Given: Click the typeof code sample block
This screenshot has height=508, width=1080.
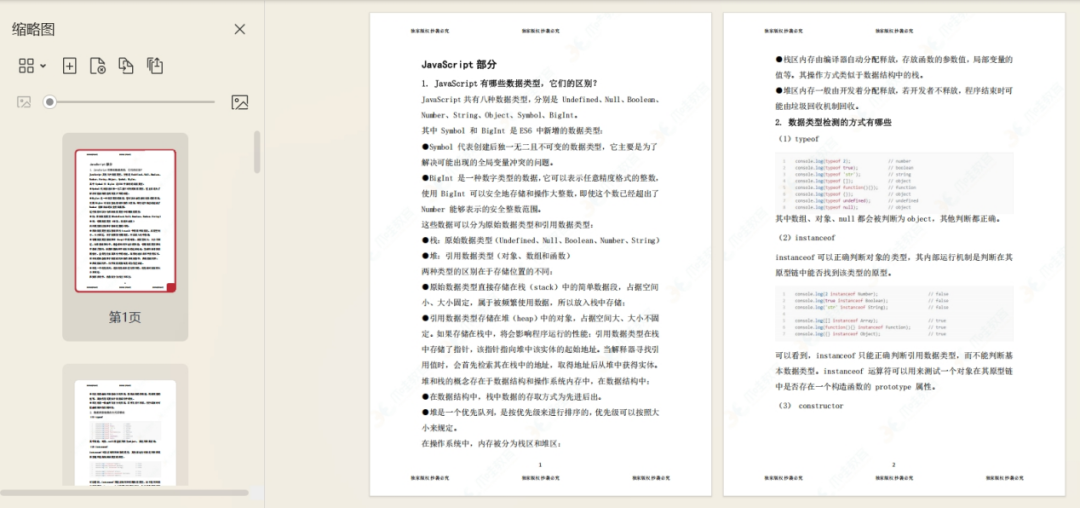Looking at the screenshot, I should [894, 183].
